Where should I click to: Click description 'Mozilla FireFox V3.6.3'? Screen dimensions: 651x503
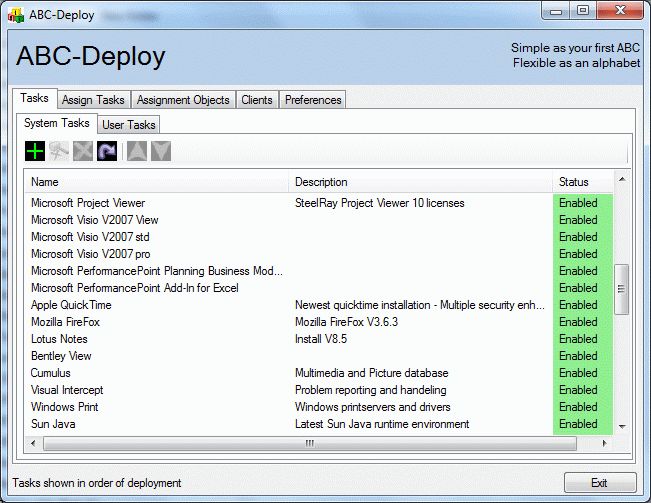coord(346,322)
